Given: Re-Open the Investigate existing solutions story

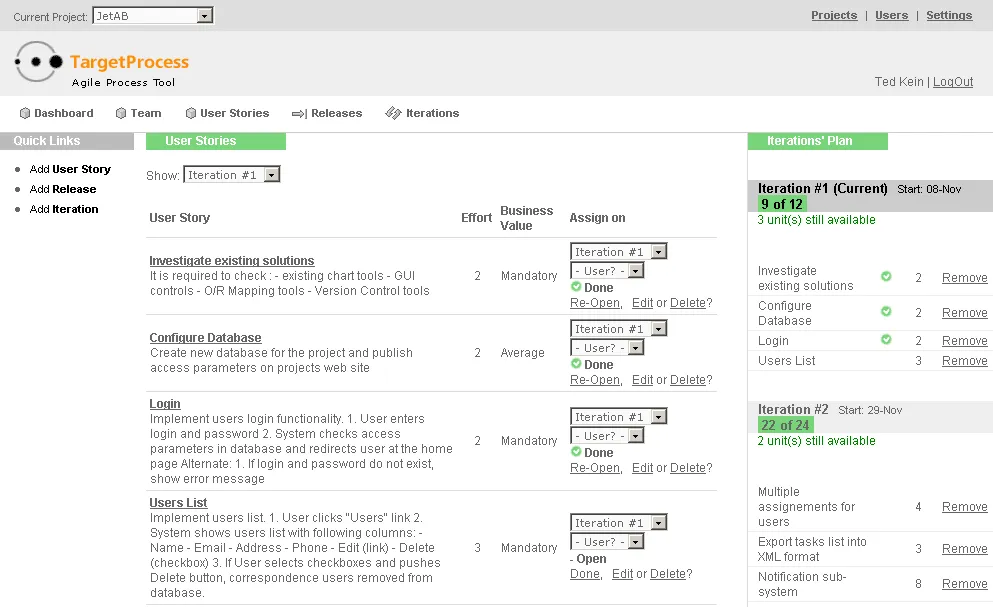Looking at the screenshot, I should 595,303.
